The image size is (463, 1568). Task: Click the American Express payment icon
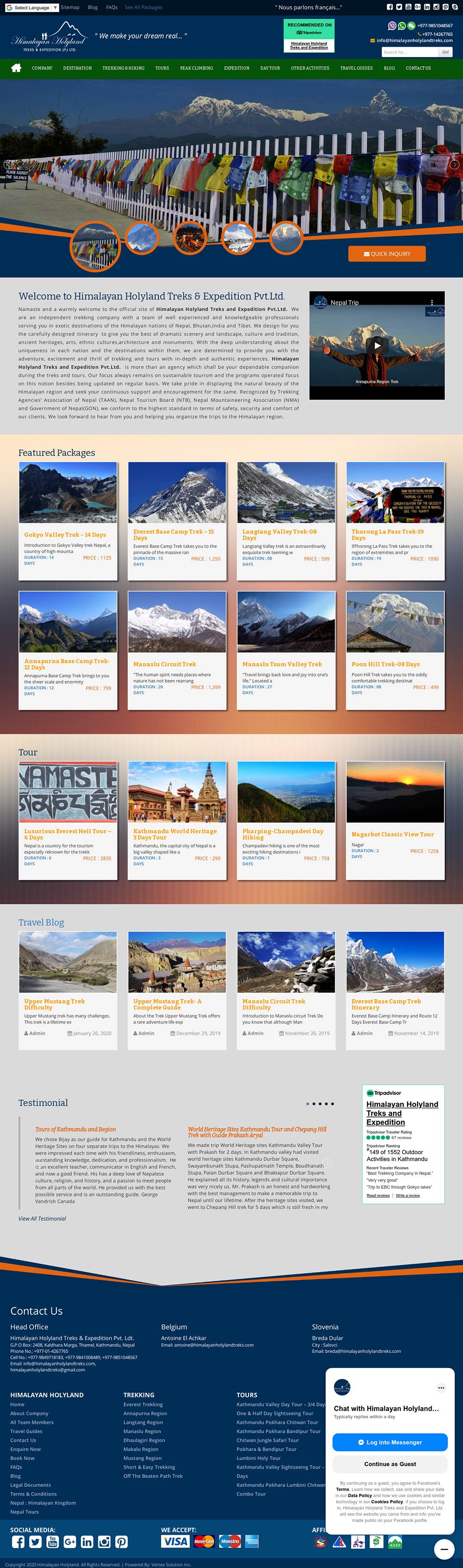click(x=251, y=1541)
